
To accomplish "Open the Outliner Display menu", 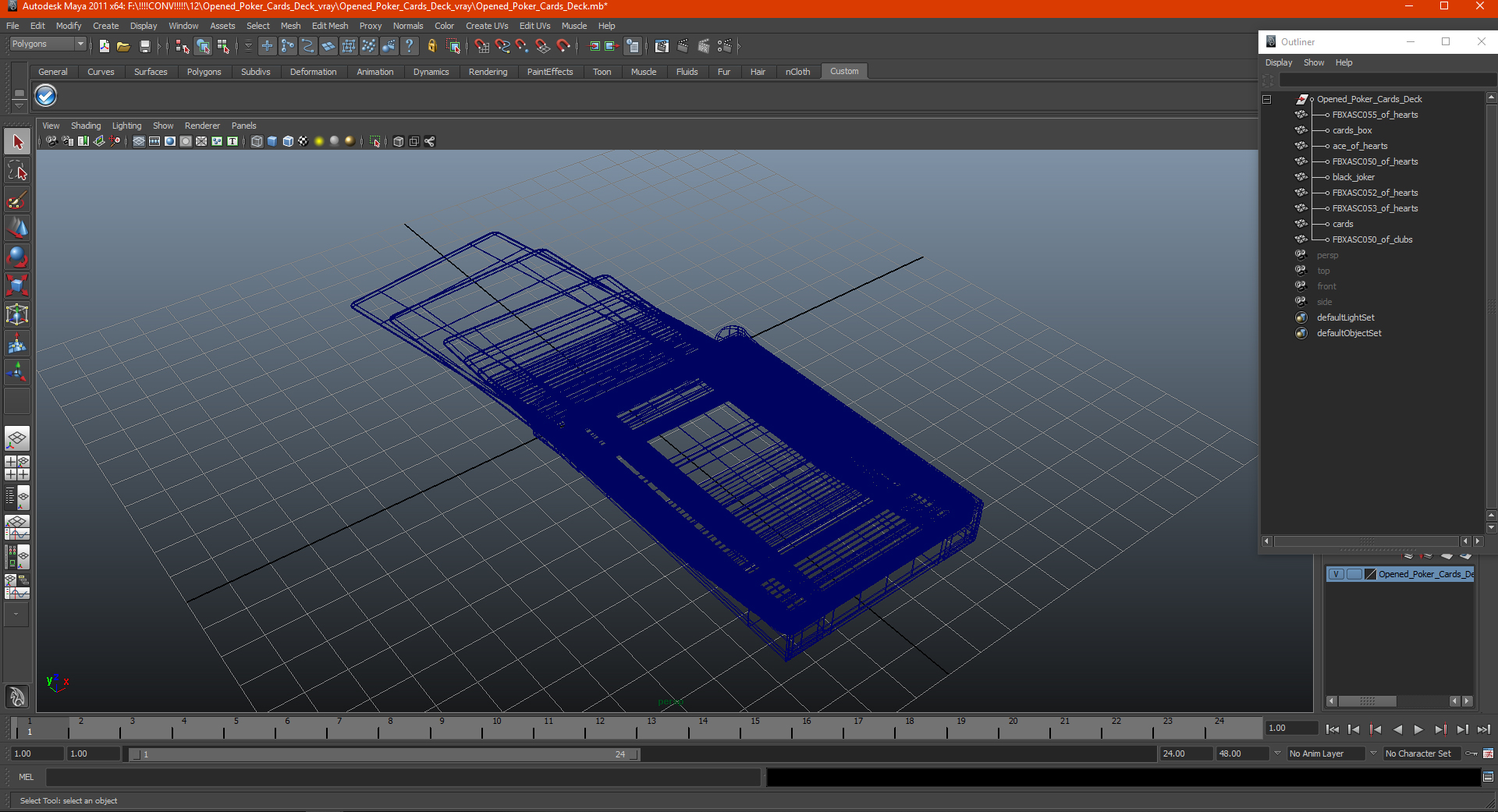I will point(1279,62).
